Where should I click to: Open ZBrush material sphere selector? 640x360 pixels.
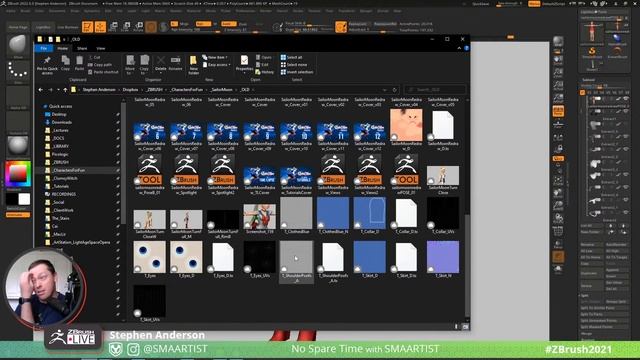pyautogui.click(x=18, y=146)
